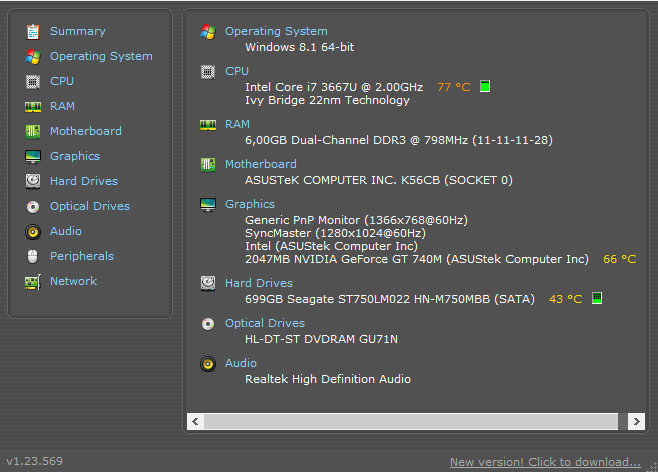Go to Peripherals in the sidebar
This screenshot has width=658, height=472.
(x=82, y=256)
